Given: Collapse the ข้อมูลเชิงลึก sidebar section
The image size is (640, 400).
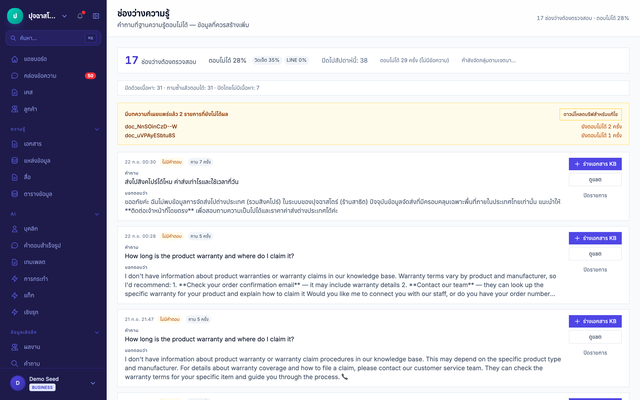Looking at the screenshot, I should [97, 332].
